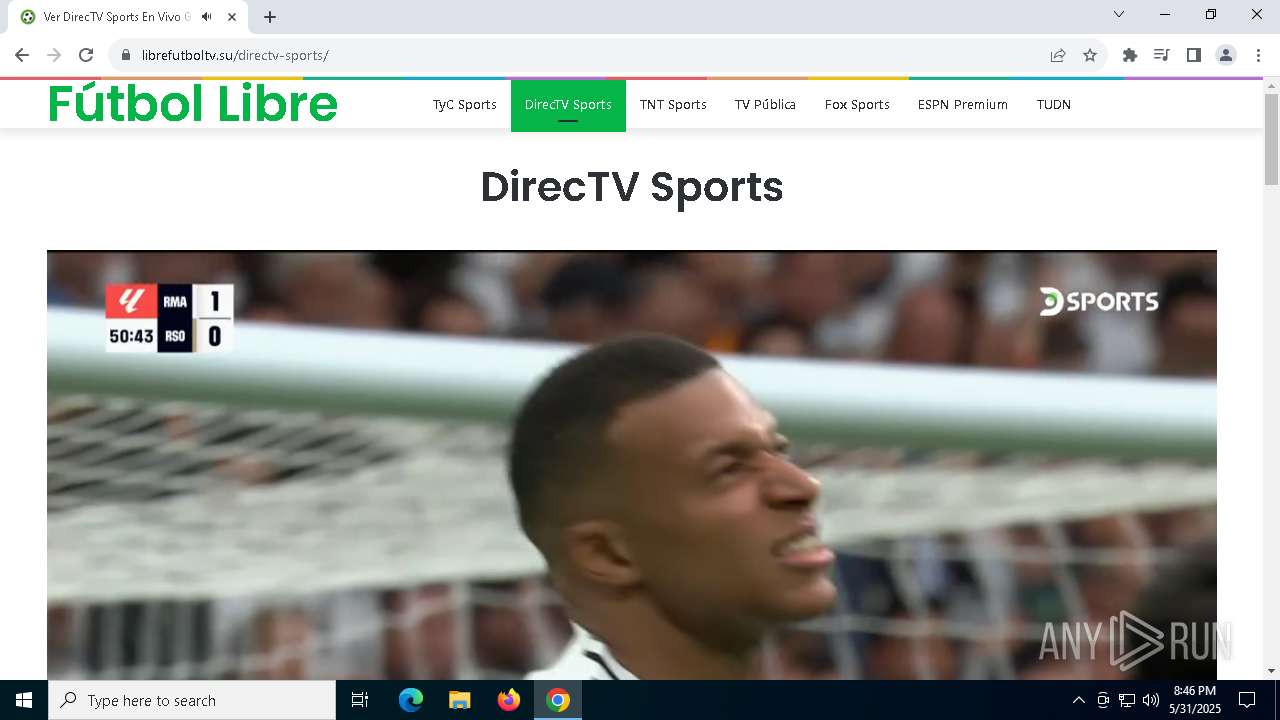Open media controls icon in toolbar
The image size is (1280, 720).
coord(1162,55)
